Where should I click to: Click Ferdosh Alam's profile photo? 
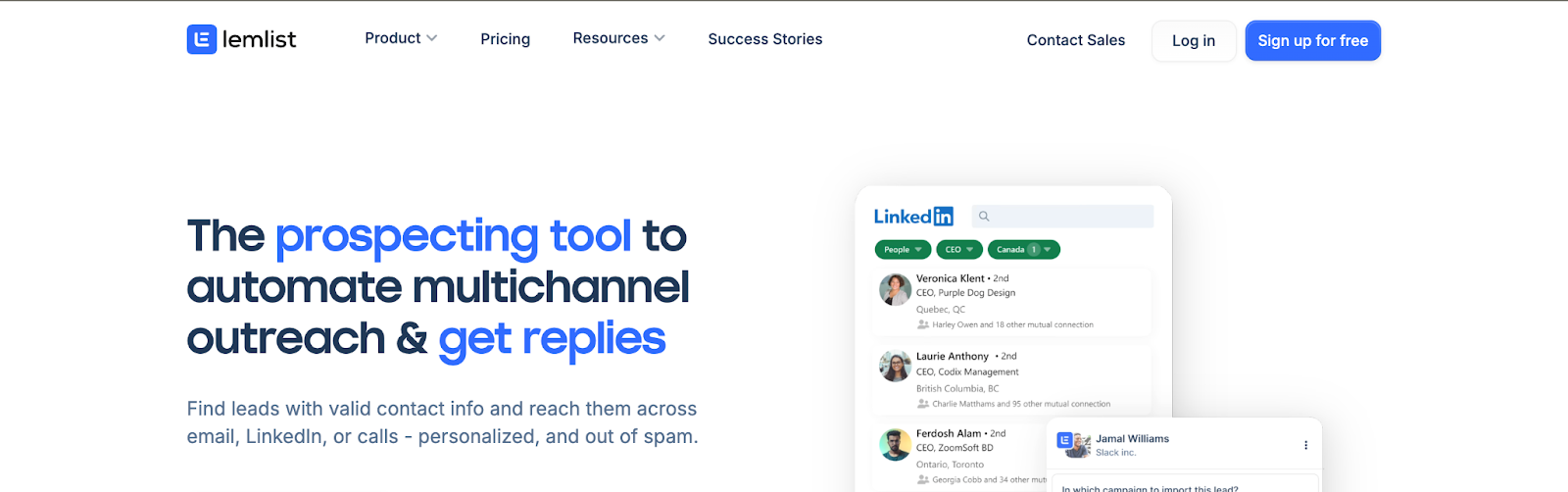coord(895,444)
